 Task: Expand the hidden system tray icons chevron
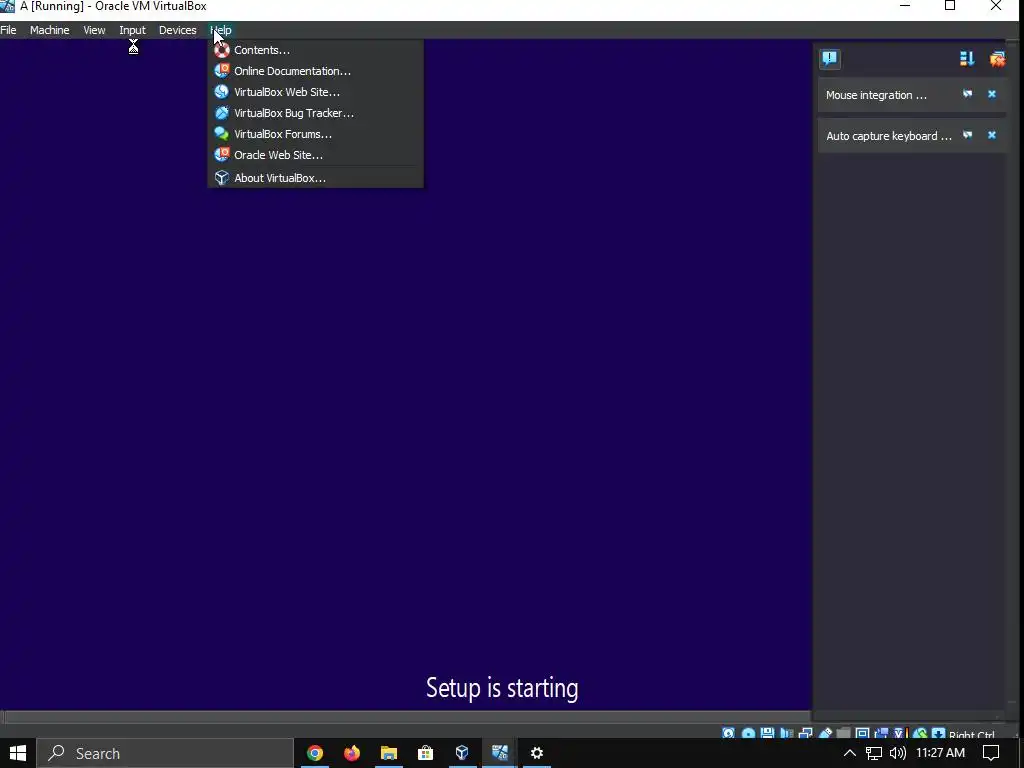tap(850, 753)
